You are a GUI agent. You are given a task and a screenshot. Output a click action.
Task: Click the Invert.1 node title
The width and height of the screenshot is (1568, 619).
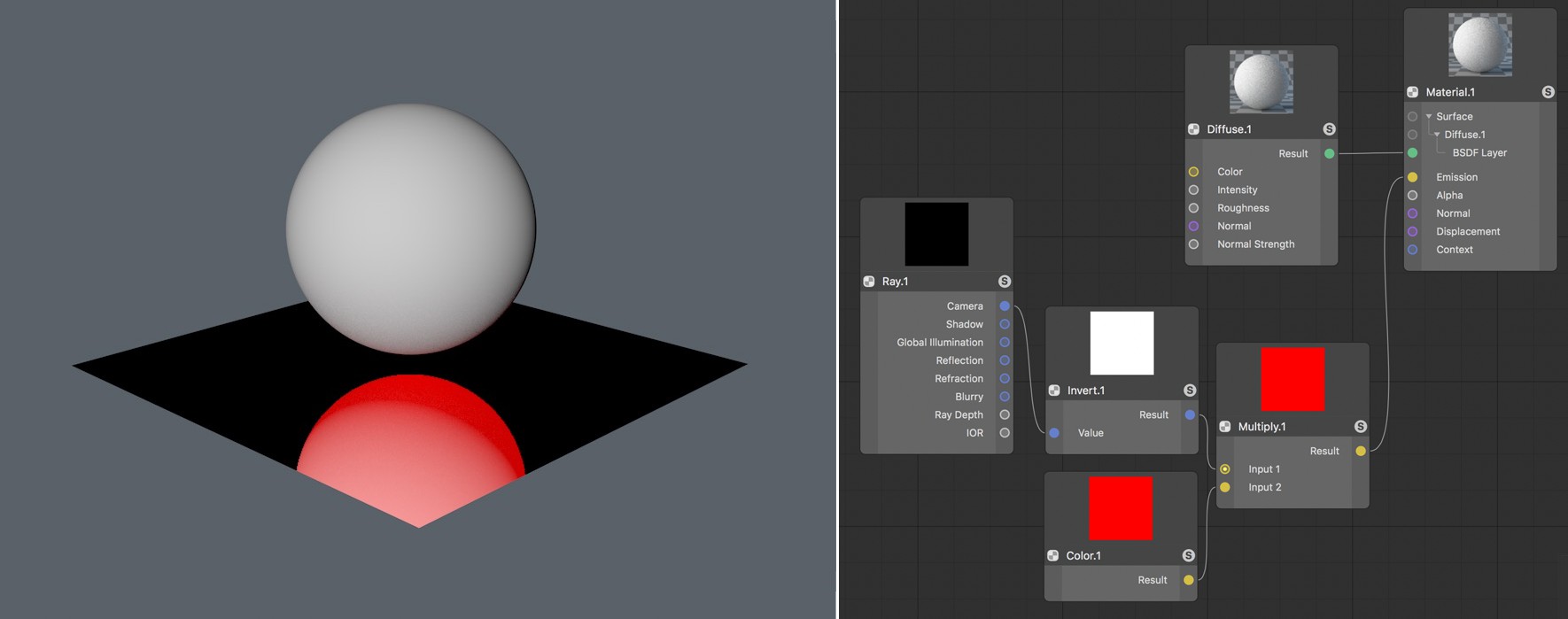(1086, 391)
